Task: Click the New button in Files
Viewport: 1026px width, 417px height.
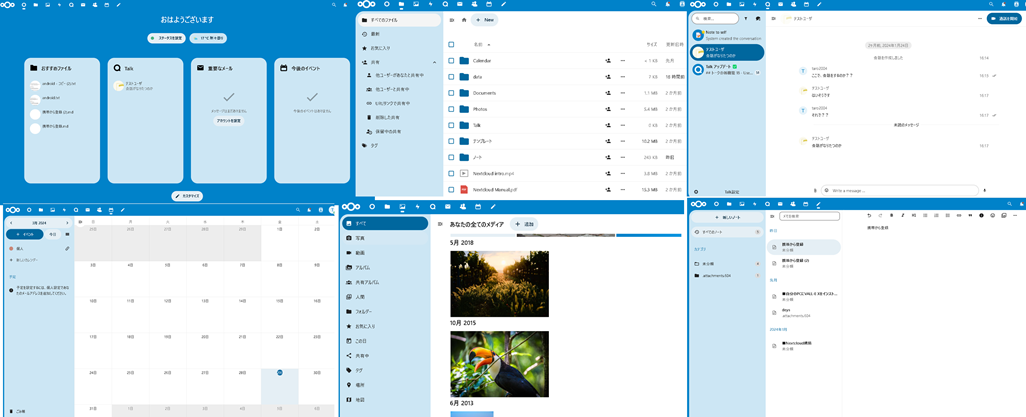Action: pyautogui.click(x=485, y=20)
